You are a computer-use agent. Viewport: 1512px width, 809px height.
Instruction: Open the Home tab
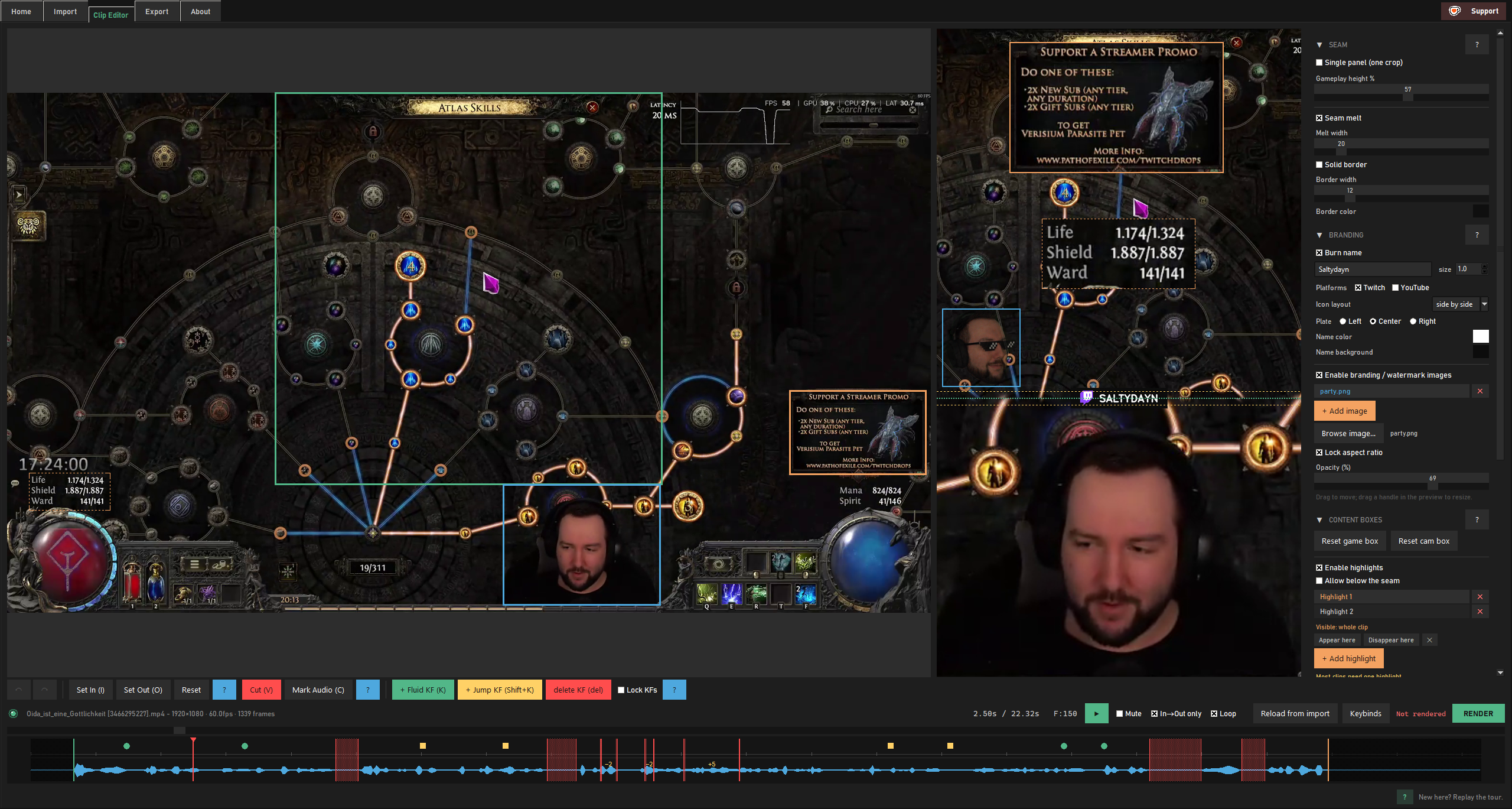[21, 11]
